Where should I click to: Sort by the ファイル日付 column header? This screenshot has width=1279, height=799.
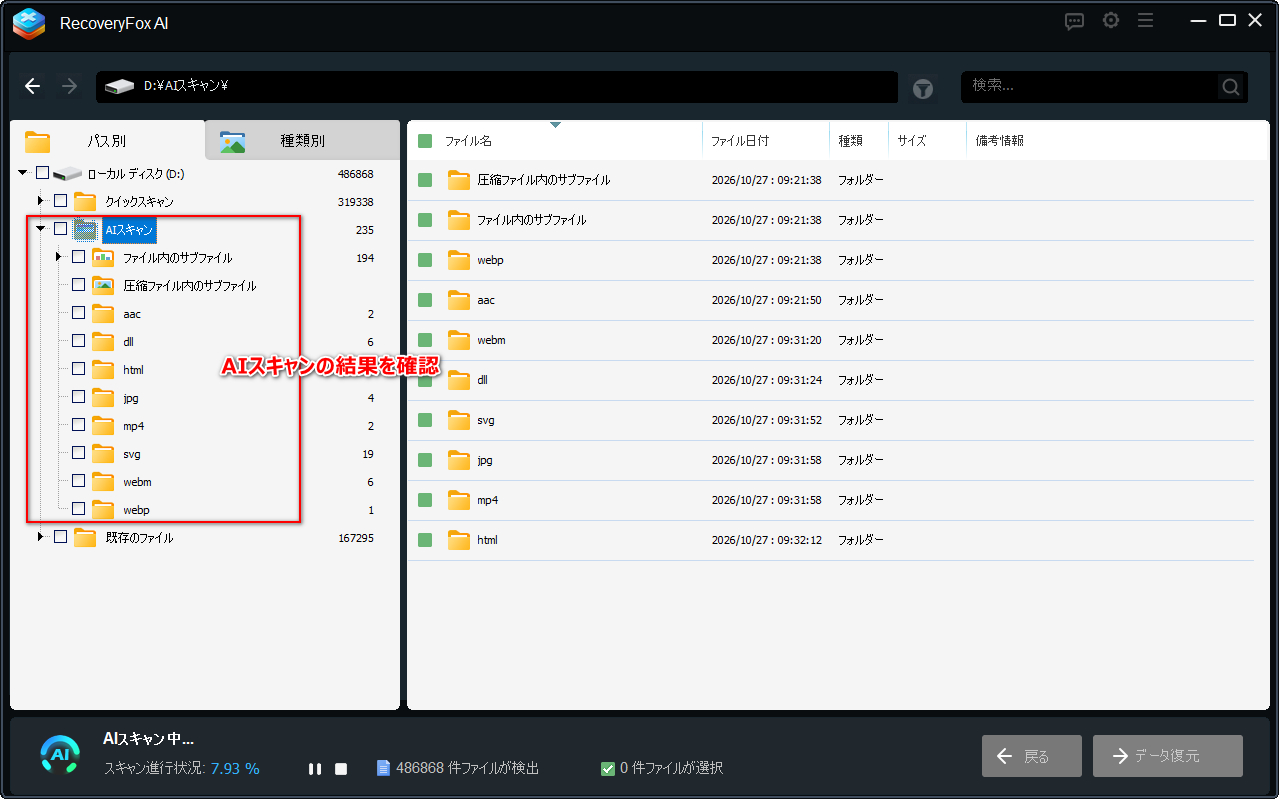740,141
